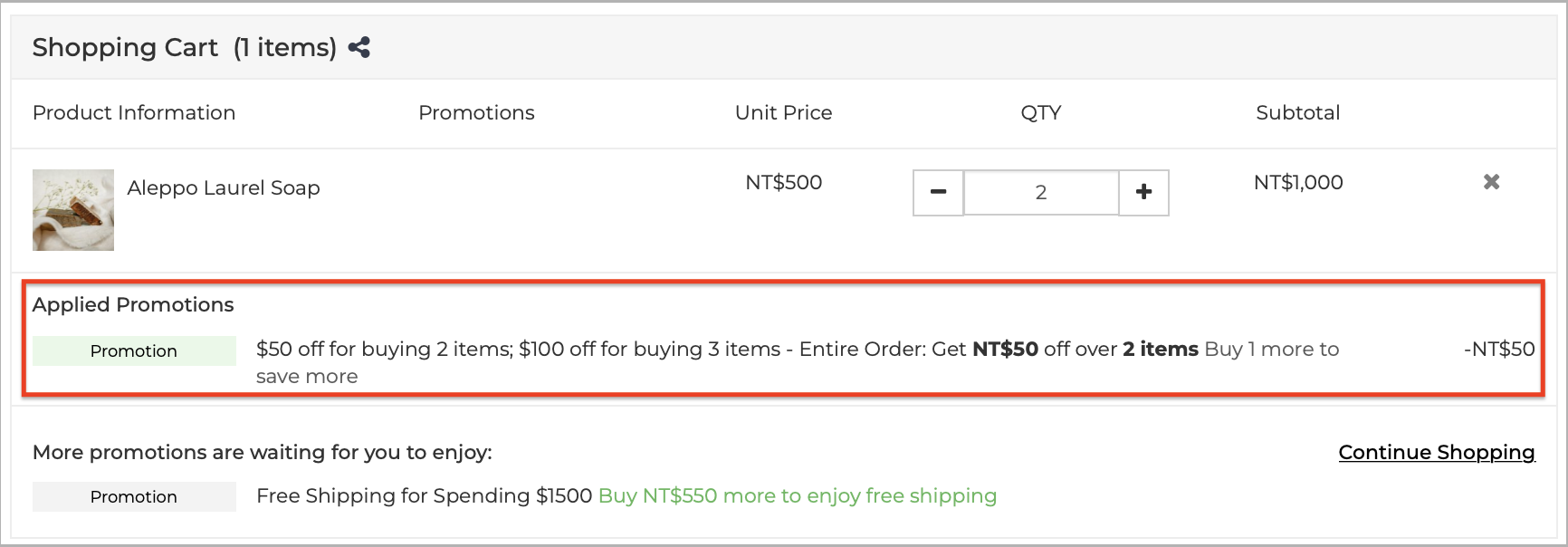This screenshot has height=547, width=1568.
Task: Click the QTY column header
Action: 1039,112
